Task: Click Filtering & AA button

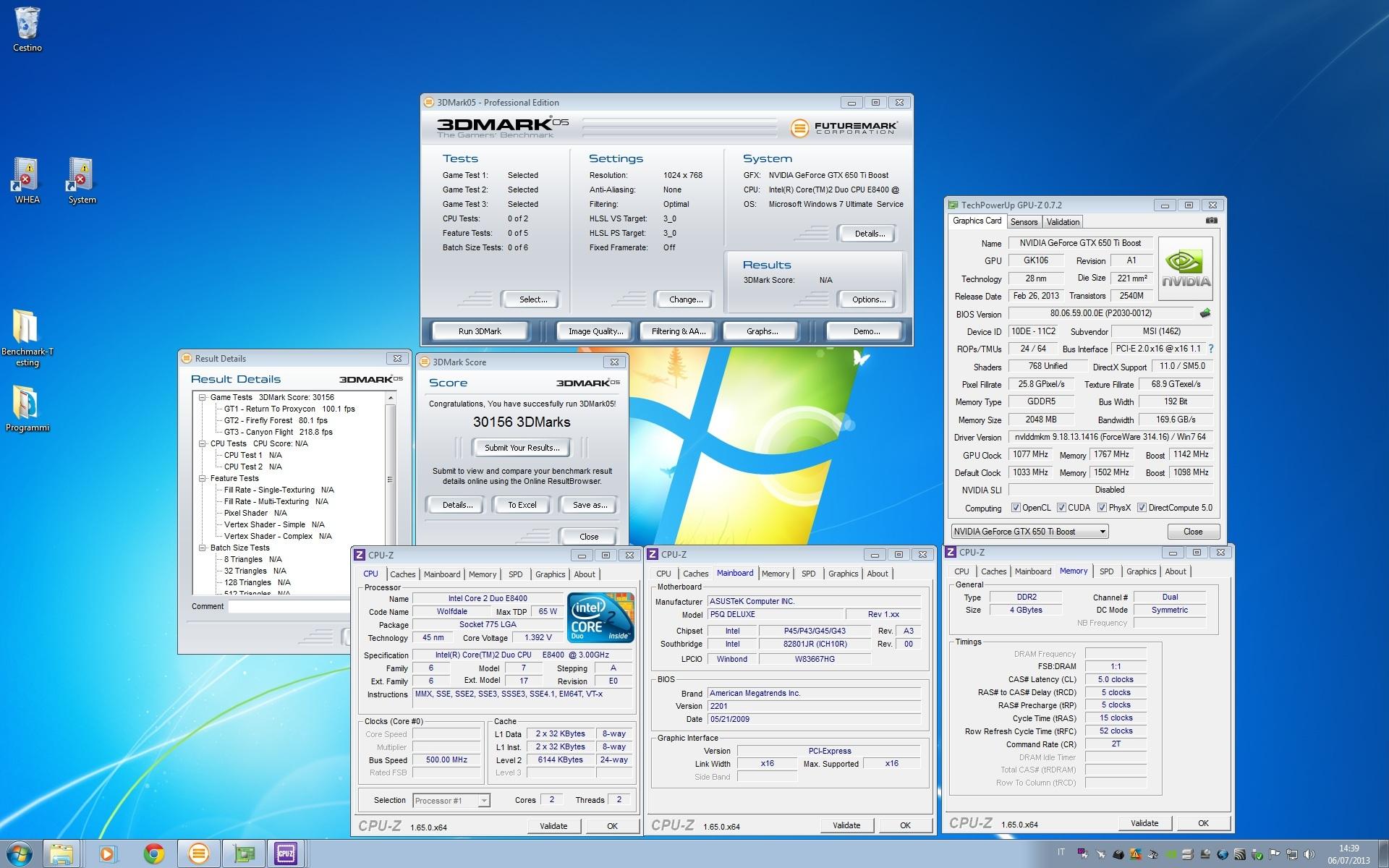Action: [678, 331]
